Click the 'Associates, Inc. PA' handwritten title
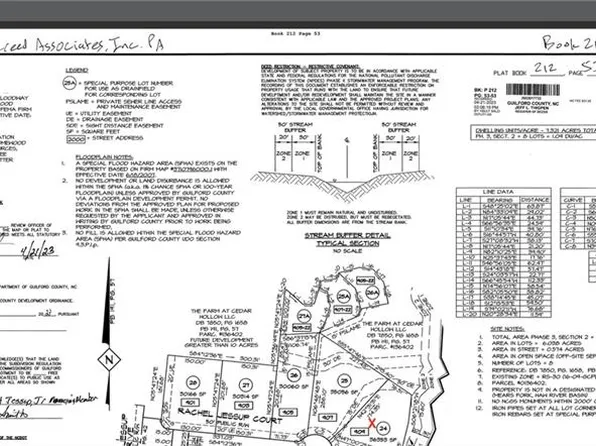This screenshot has height=446, width=596. [100, 44]
